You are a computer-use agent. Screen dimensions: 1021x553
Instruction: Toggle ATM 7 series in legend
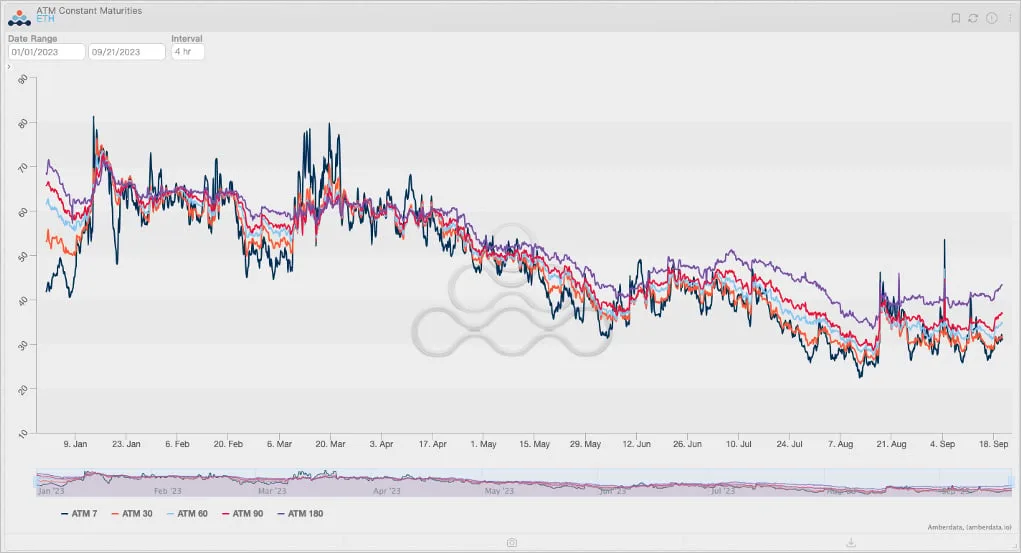point(79,513)
